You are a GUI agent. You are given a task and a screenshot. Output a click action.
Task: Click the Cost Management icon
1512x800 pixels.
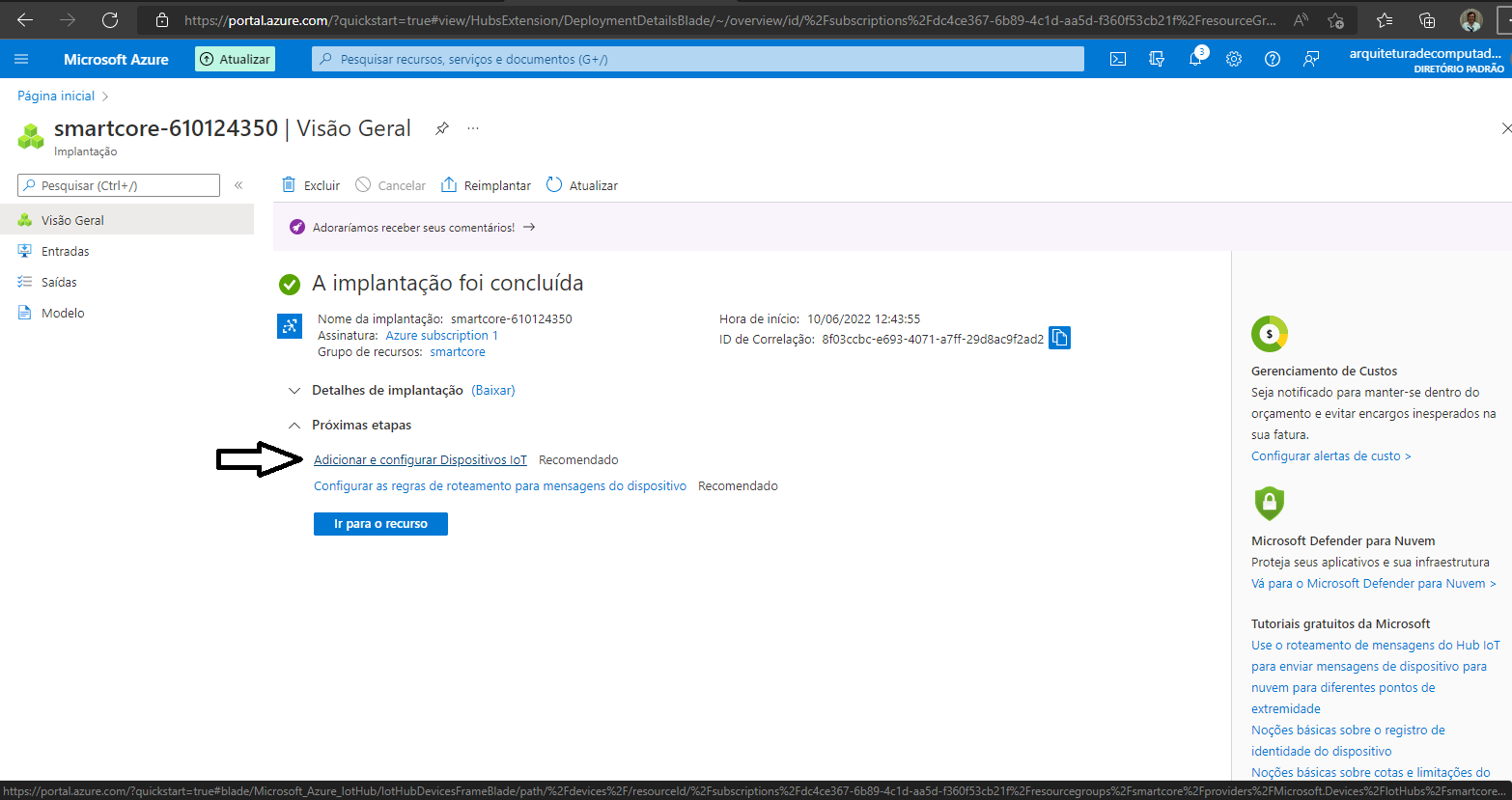[1270, 334]
